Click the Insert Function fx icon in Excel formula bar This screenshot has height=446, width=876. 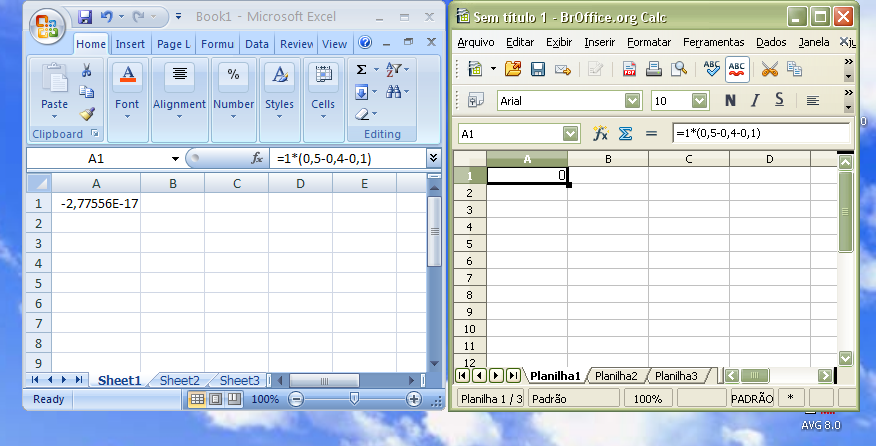point(257,159)
